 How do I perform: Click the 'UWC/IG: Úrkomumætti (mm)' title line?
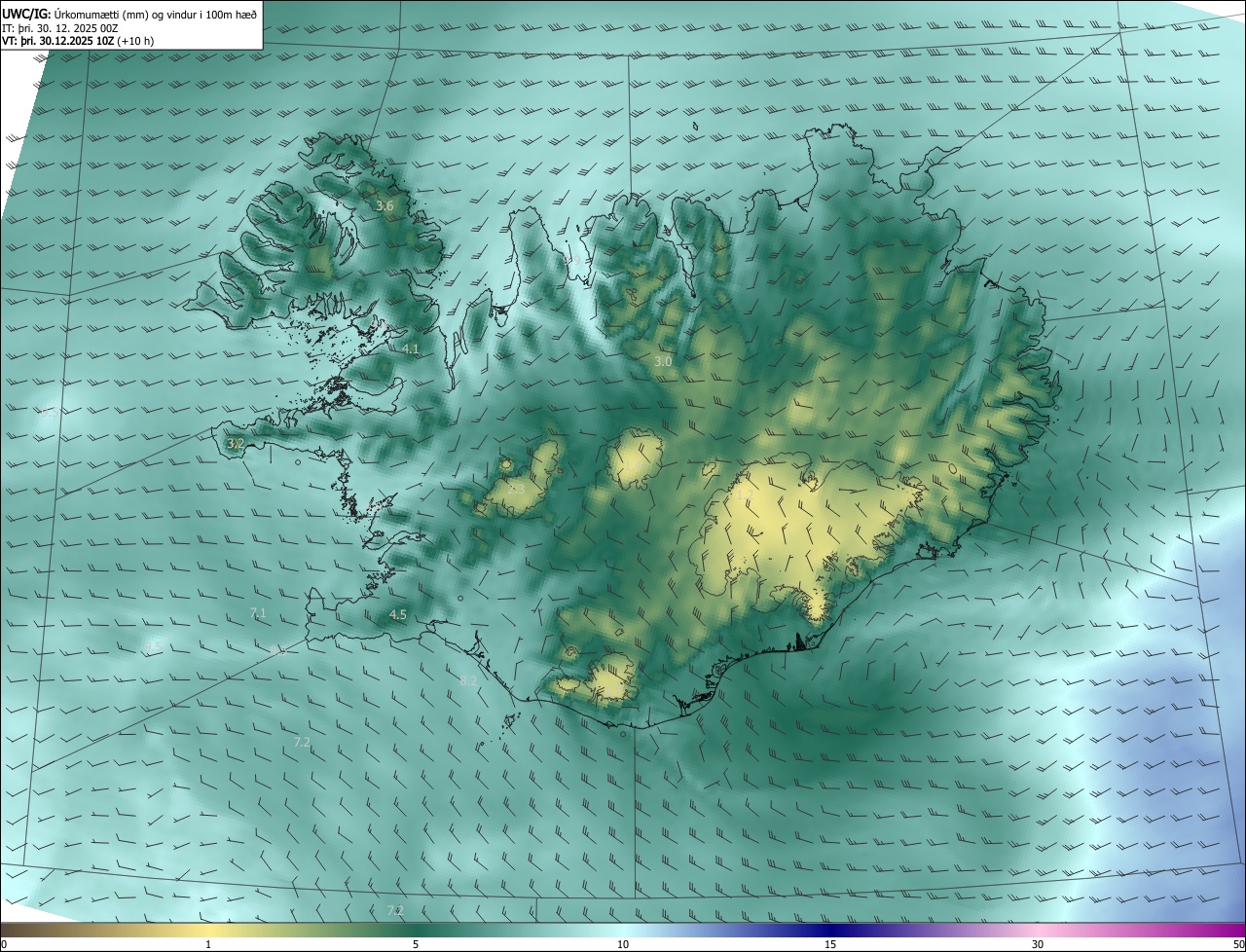[x=129, y=14]
